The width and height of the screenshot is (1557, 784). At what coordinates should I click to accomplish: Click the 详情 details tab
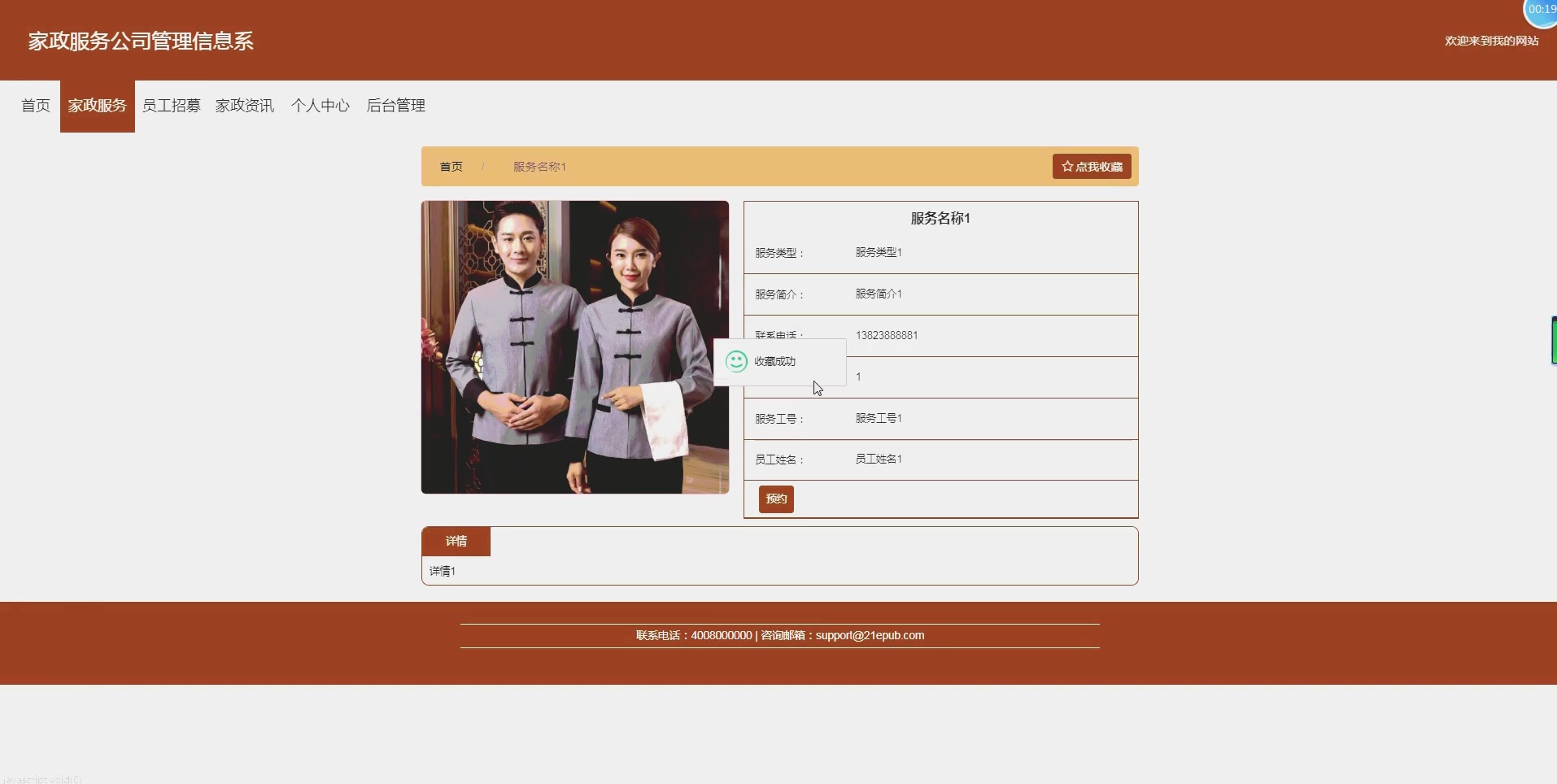(456, 541)
